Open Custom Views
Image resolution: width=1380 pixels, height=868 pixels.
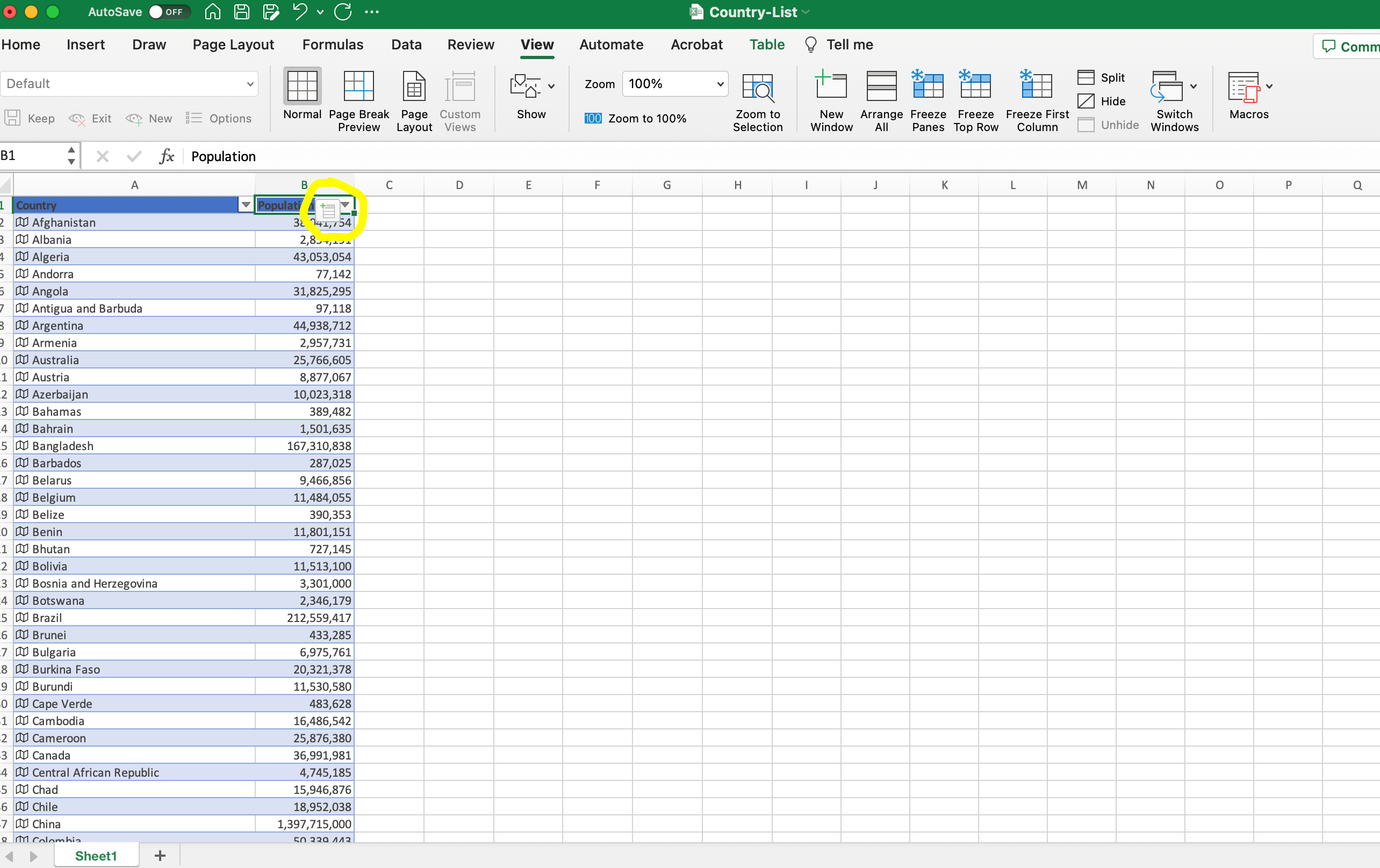459,97
